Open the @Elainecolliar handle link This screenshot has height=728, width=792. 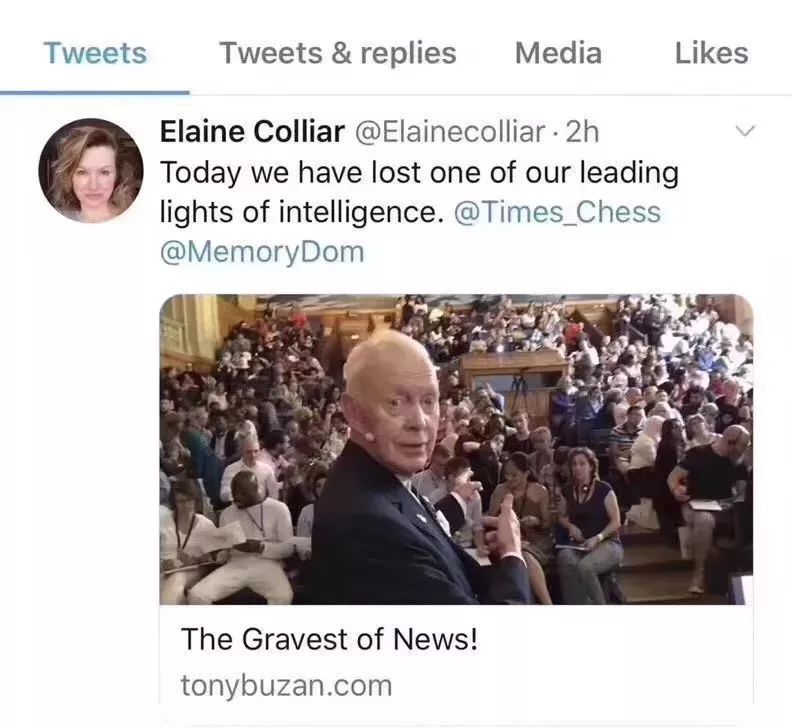(451, 131)
